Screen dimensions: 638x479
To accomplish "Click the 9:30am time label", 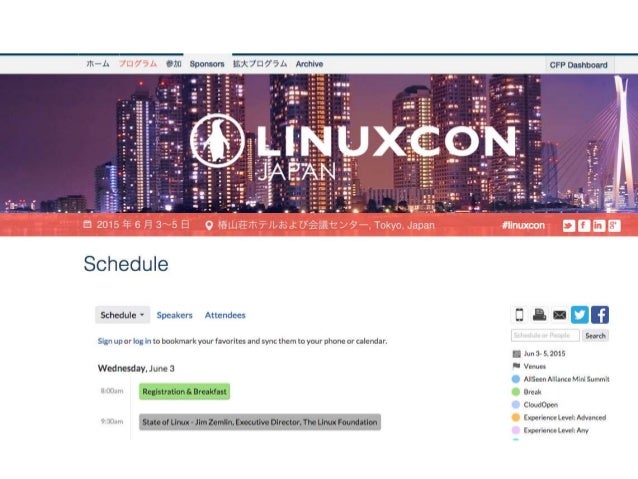I will pyautogui.click(x=112, y=421).
